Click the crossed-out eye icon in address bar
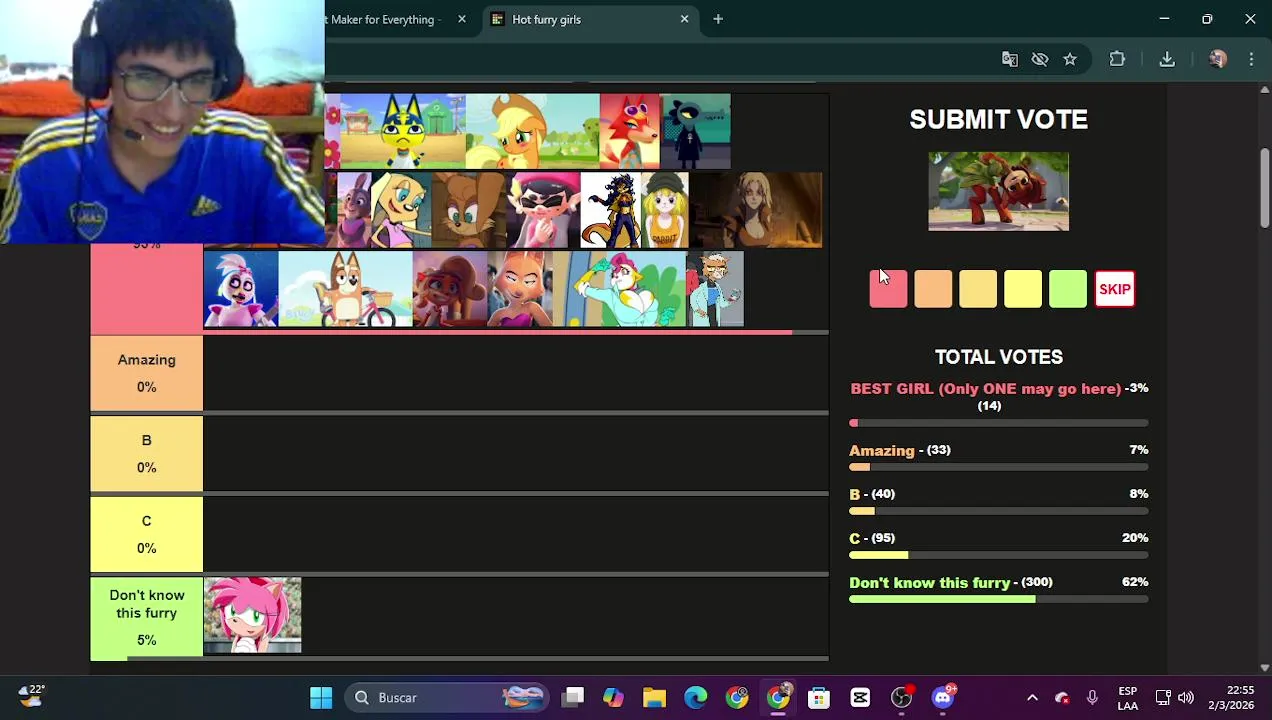The height and width of the screenshot is (720, 1272). [1040, 60]
